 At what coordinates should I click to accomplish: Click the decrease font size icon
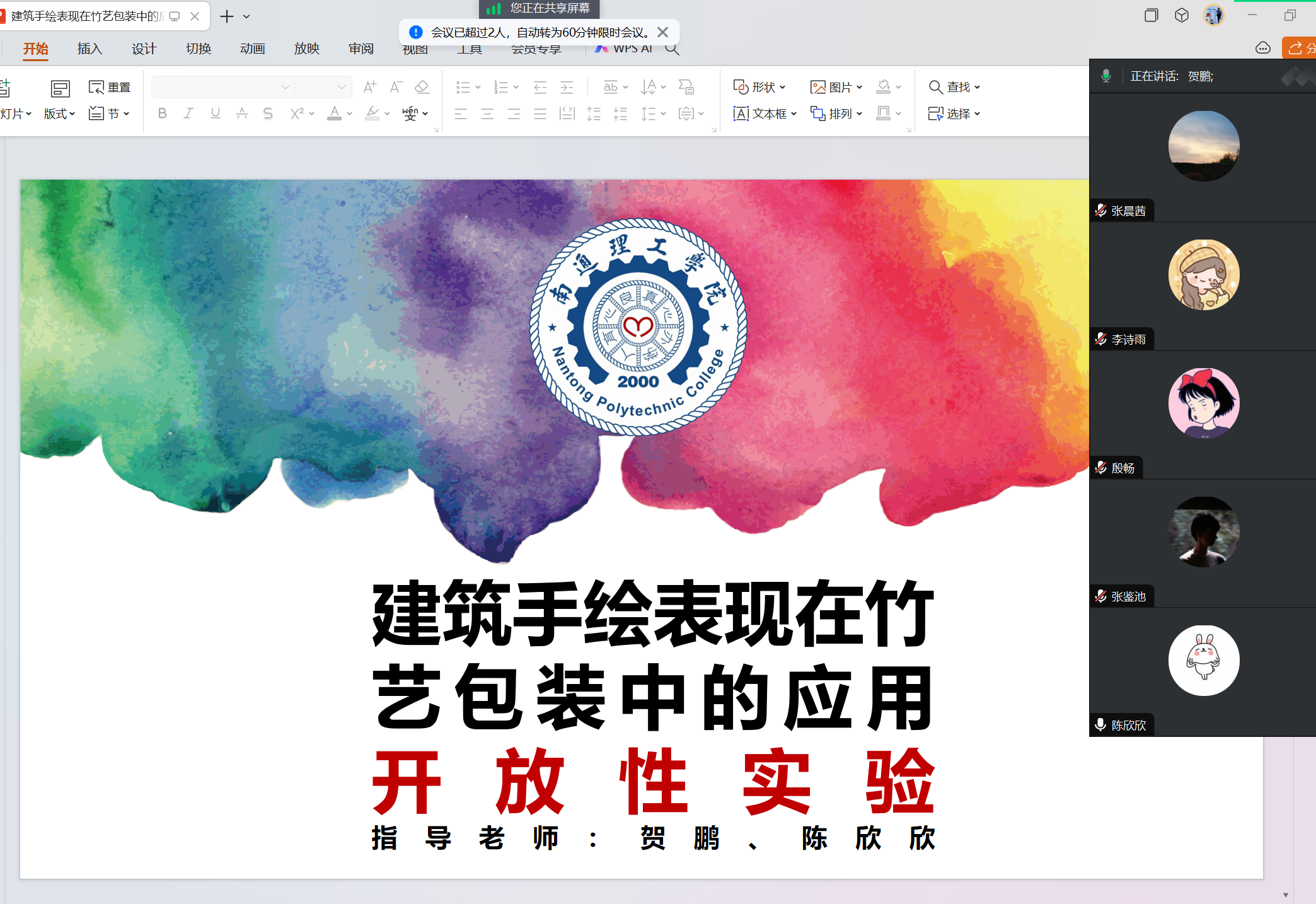click(396, 87)
